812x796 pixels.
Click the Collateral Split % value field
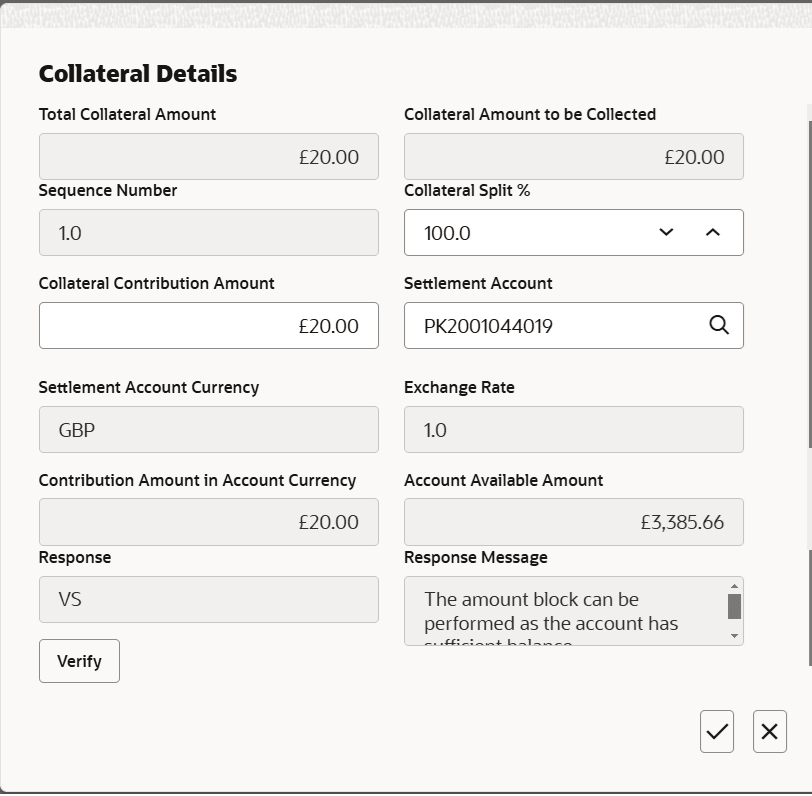520,232
